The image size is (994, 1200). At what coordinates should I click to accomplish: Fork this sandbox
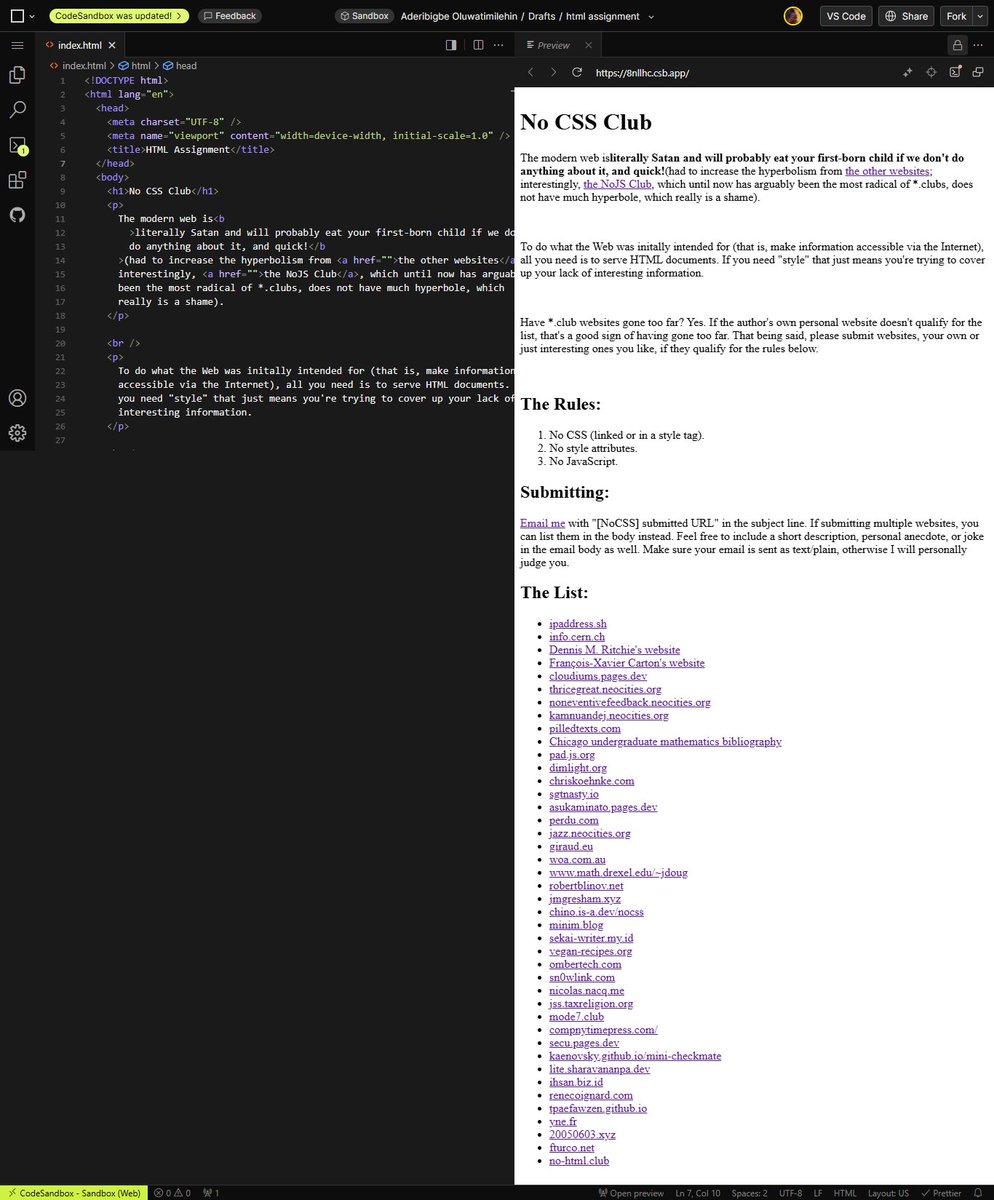pos(955,16)
